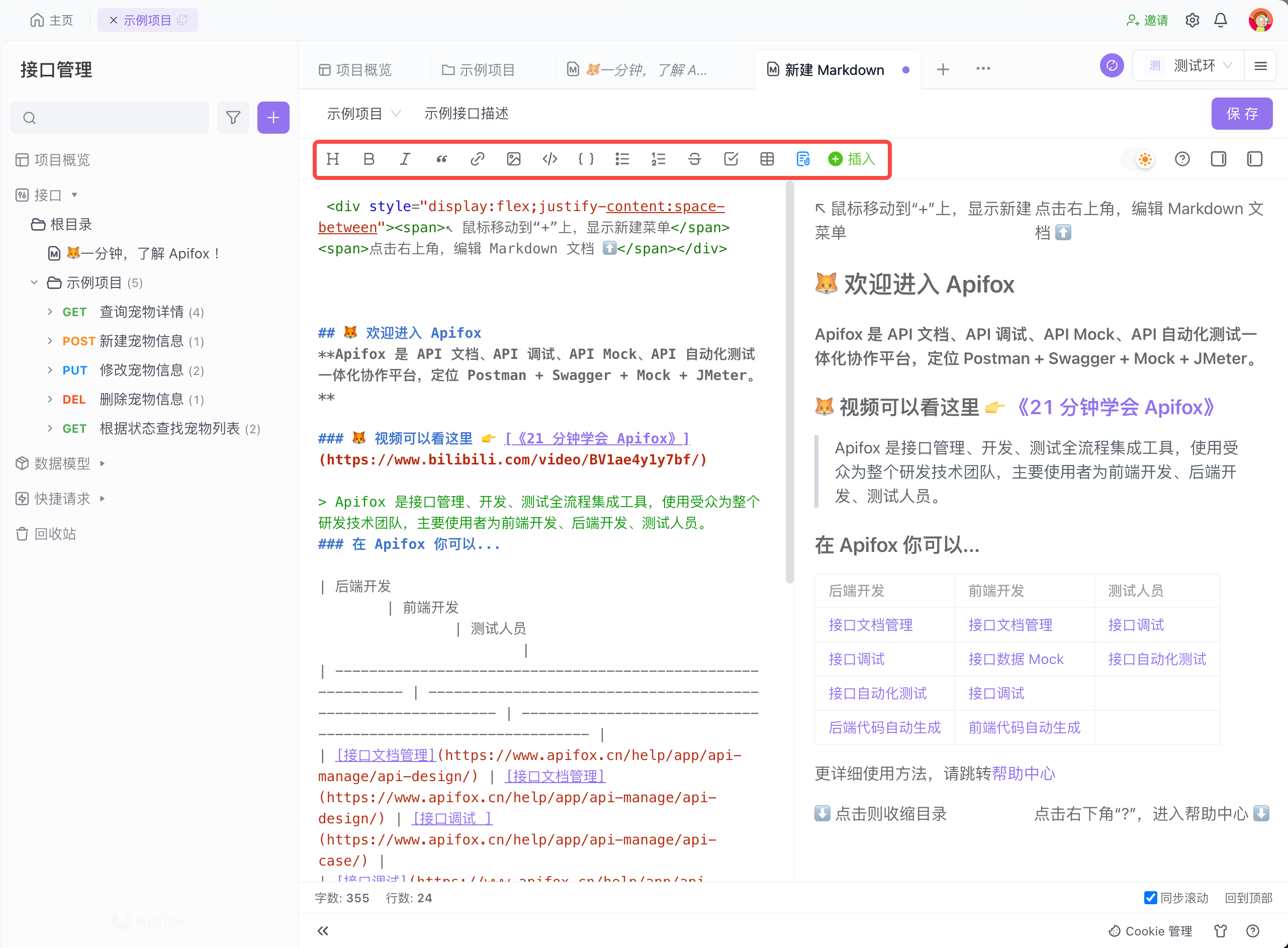Viewport: 1288px width, 948px height.
Task: Insert hyperlink using link icon
Action: pyautogui.click(x=478, y=159)
